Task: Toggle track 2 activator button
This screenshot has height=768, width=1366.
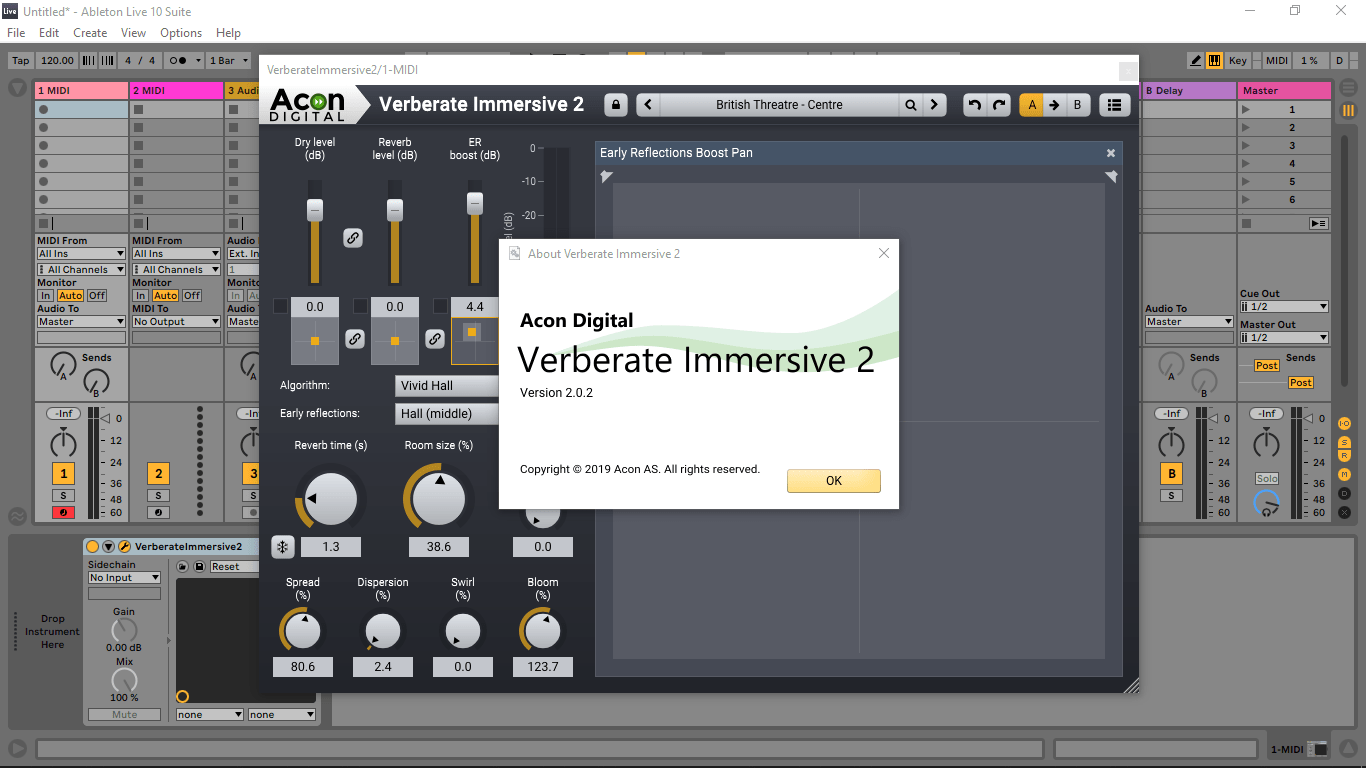Action: point(158,474)
